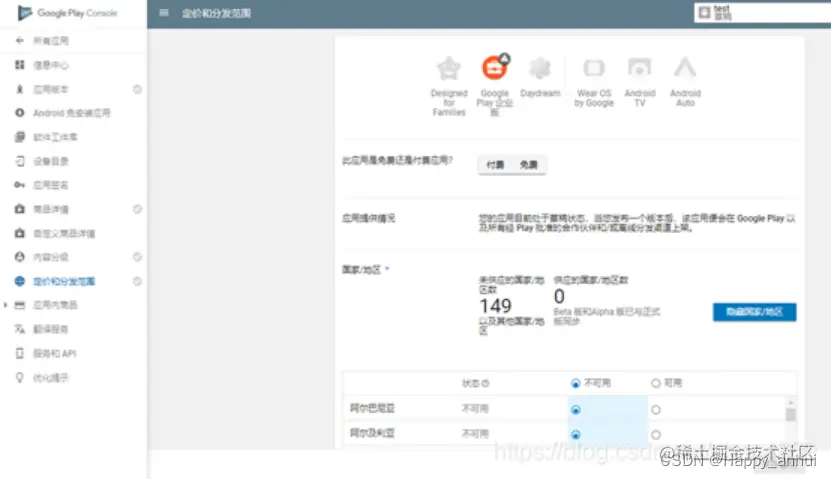Open the optimization tips lightbulb icon
The height and width of the screenshot is (479, 831).
pyautogui.click(x=20, y=377)
